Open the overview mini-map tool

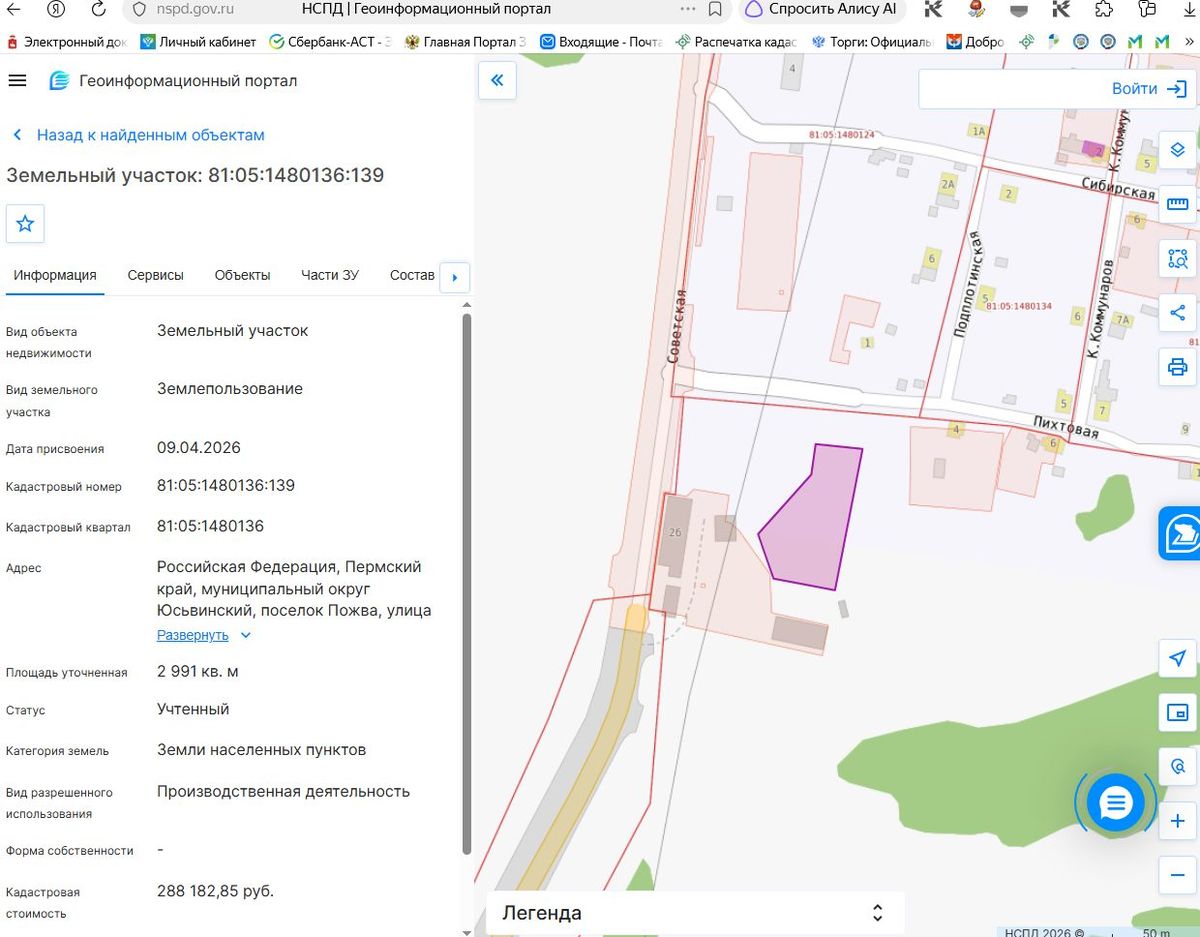(1177, 712)
